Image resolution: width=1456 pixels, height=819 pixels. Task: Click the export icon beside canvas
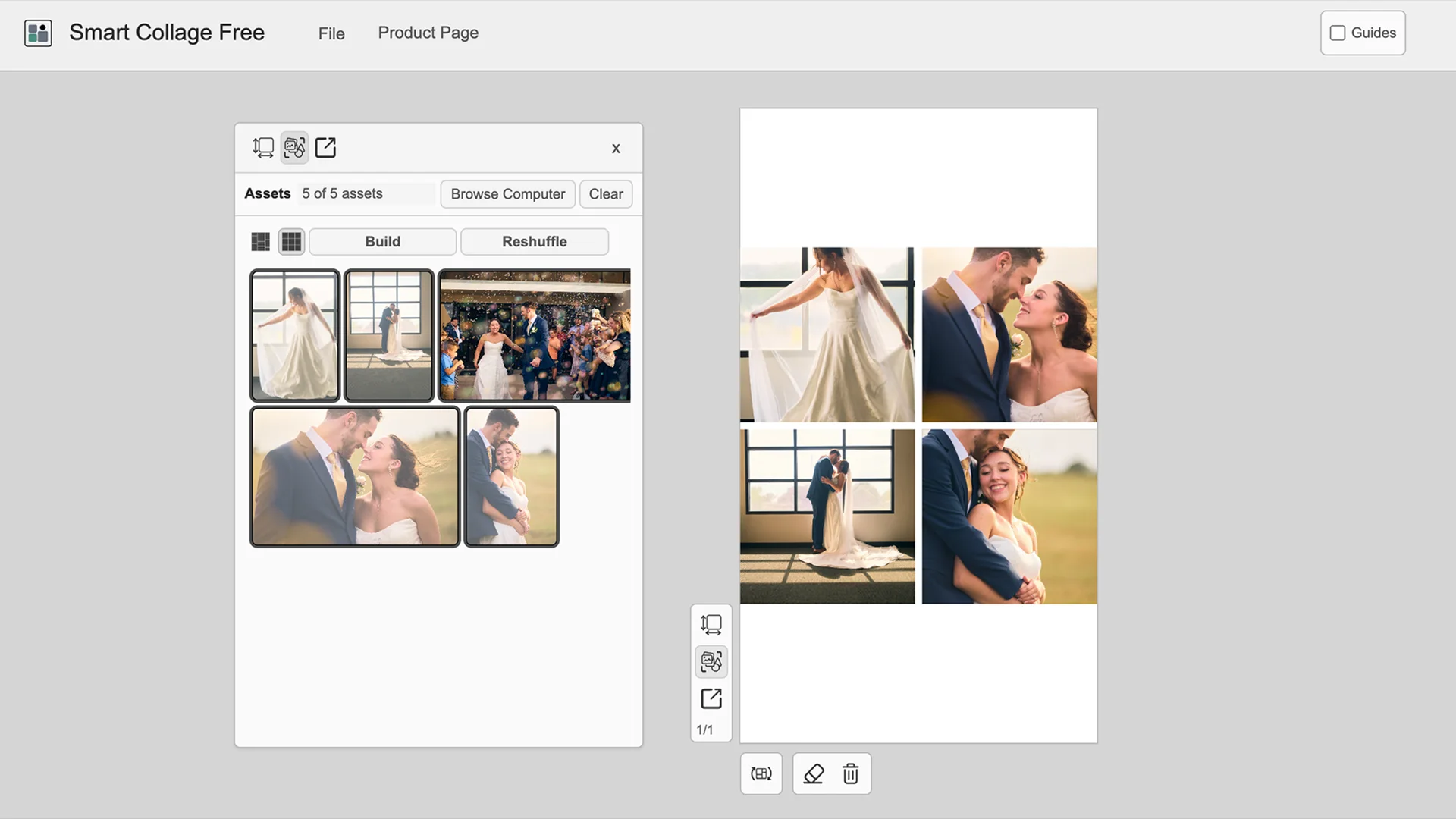coord(711,698)
